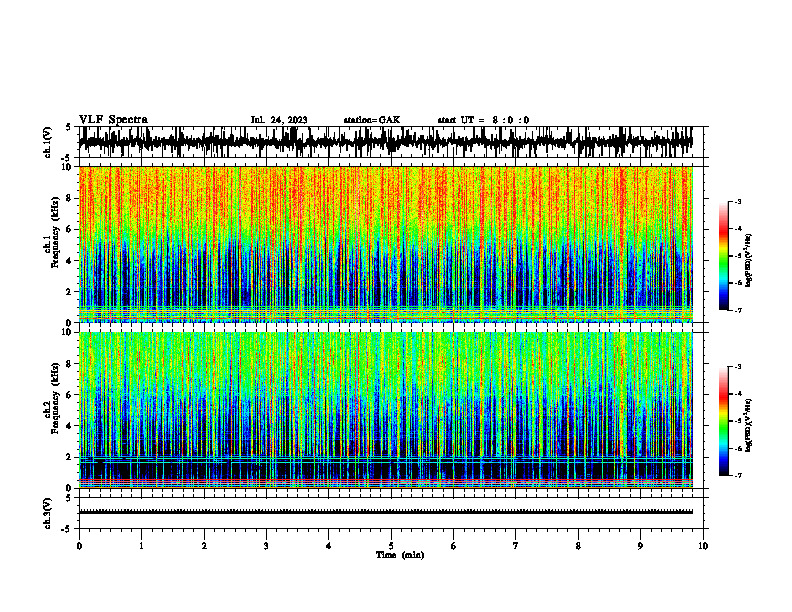
Task: Click the "VLF Spectra" plot title
Action: point(113,120)
